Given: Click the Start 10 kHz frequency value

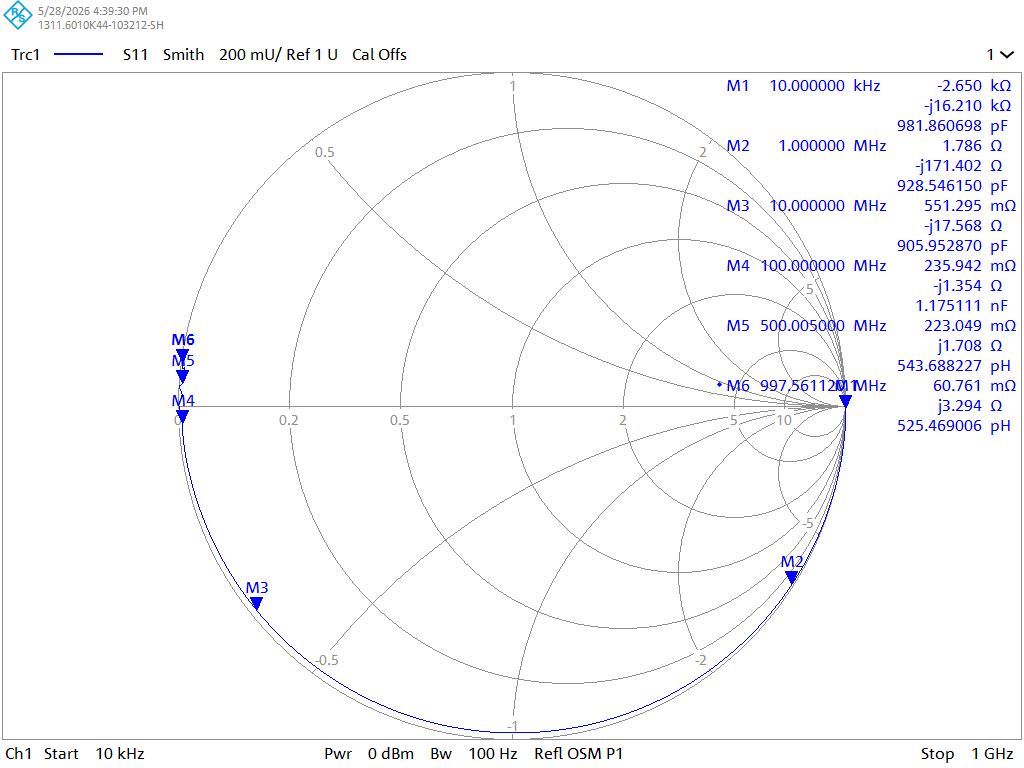Looking at the screenshot, I should pos(94,754).
